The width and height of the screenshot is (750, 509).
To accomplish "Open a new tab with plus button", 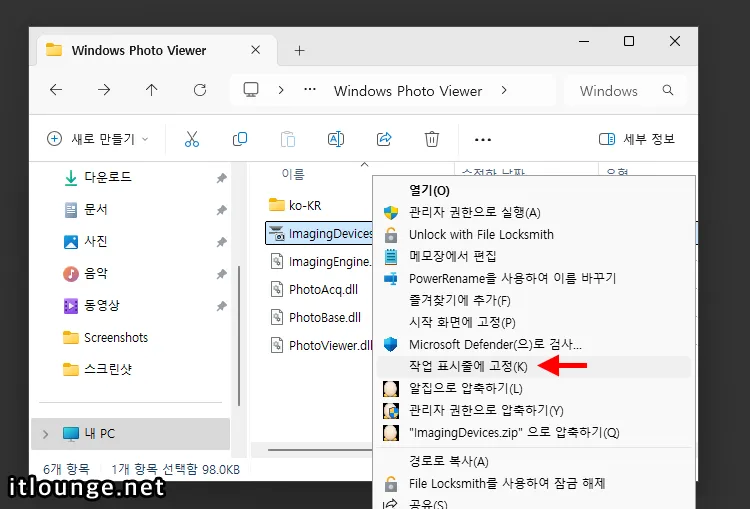I will [x=299, y=50].
